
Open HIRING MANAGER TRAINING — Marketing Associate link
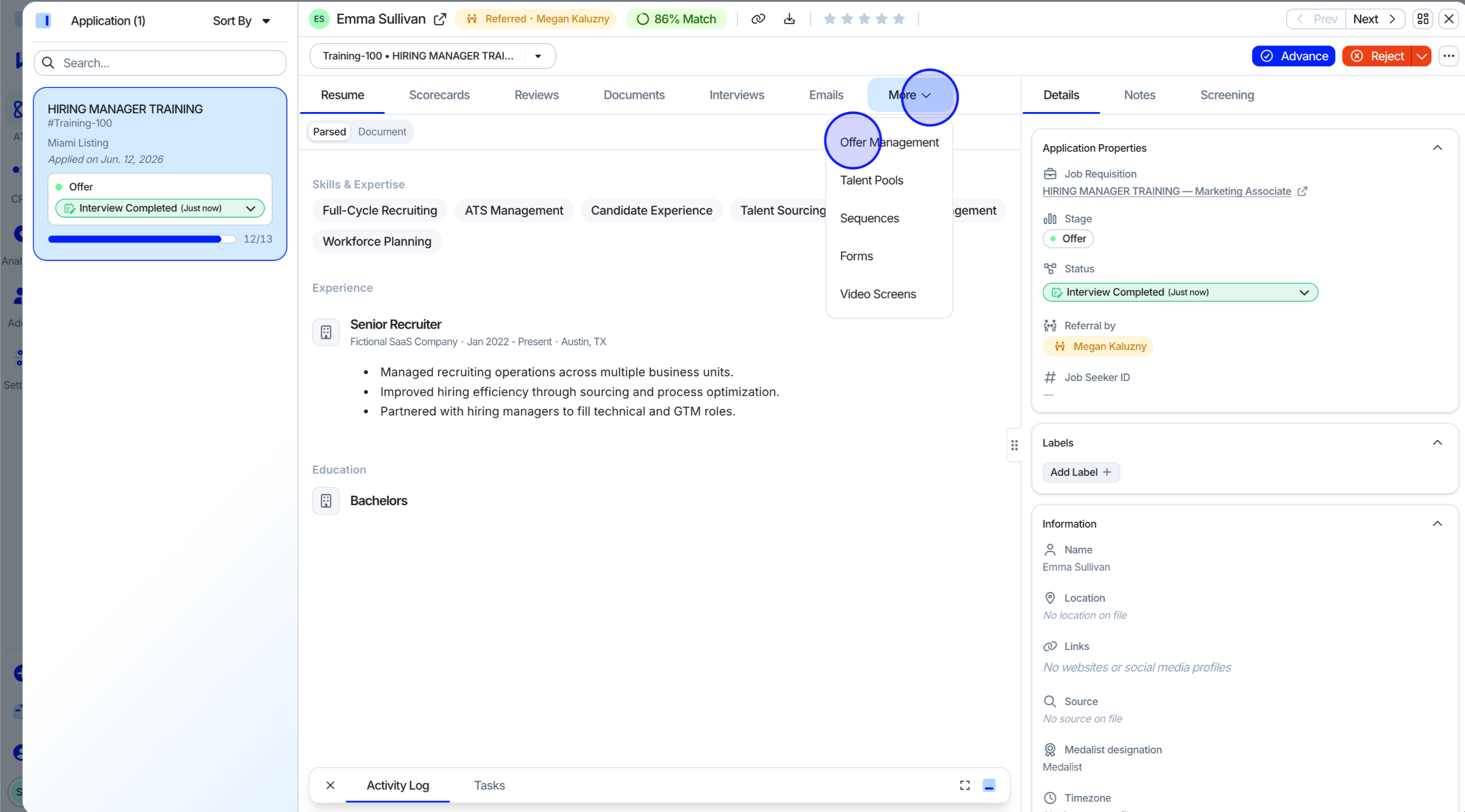[x=1166, y=191]
